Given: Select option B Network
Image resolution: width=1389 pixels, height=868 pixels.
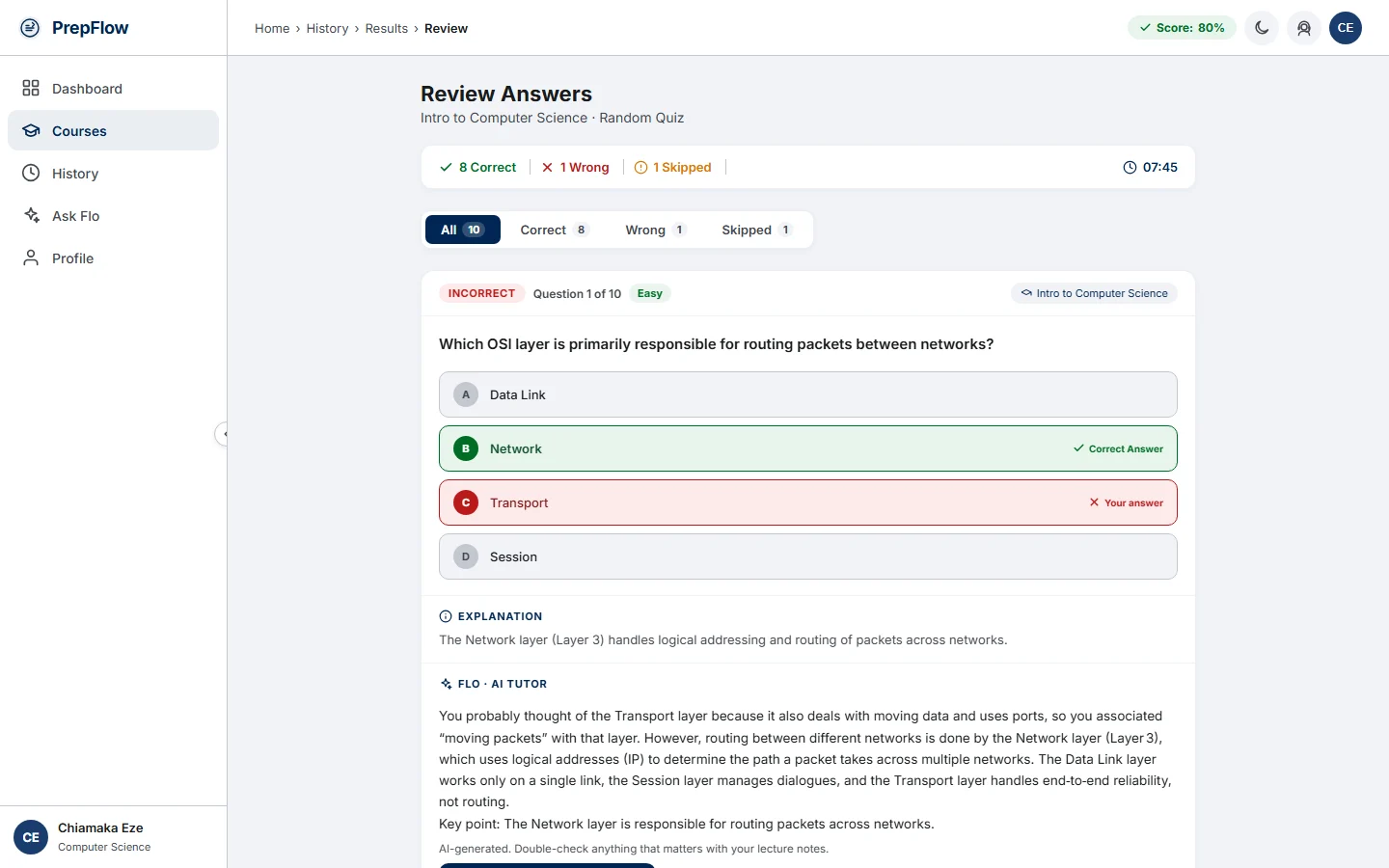Looking at the screenshot, I should point(808,448).
